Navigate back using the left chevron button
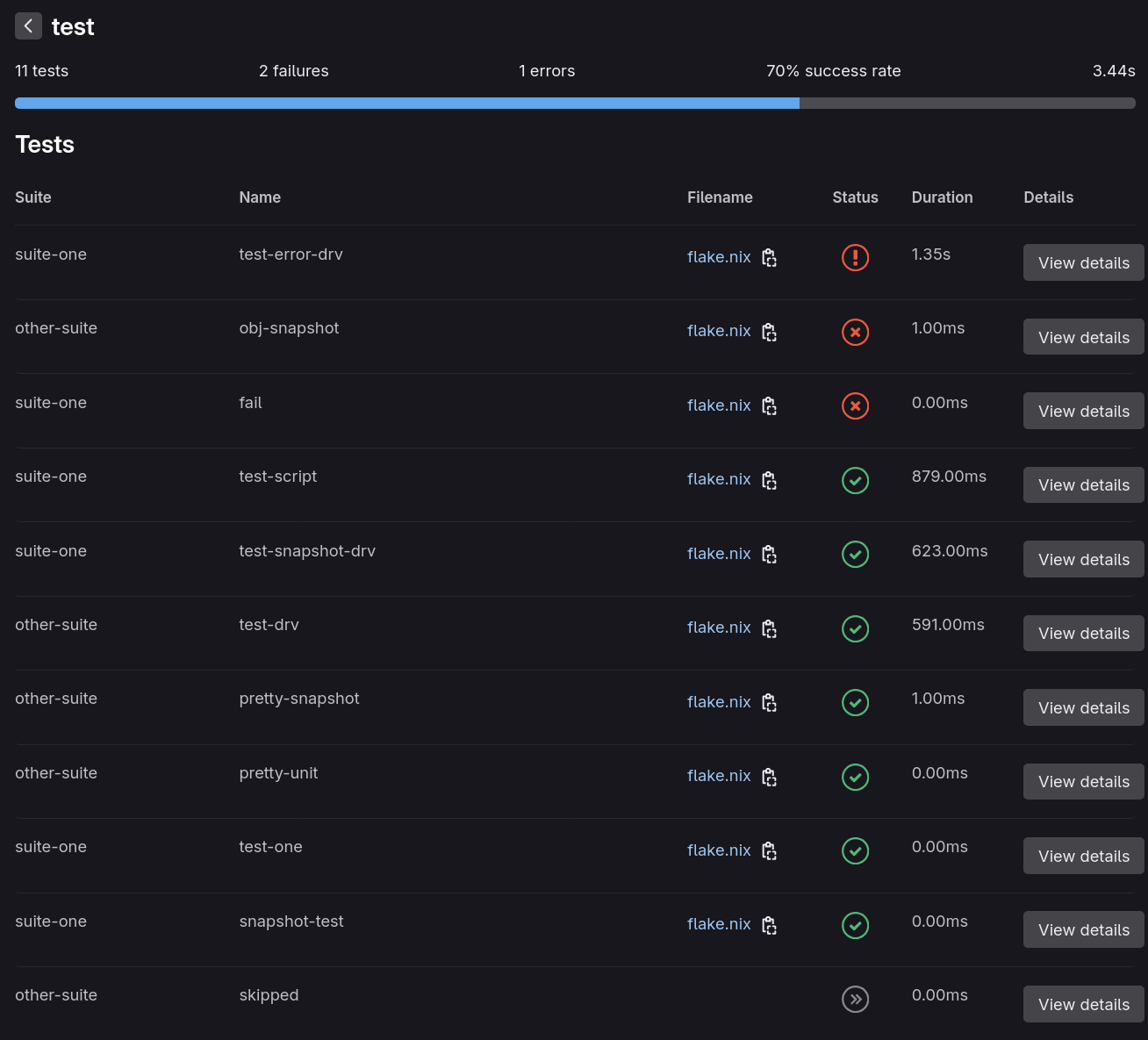Viewport: 1148px width, 1040px height. [28, 25]
